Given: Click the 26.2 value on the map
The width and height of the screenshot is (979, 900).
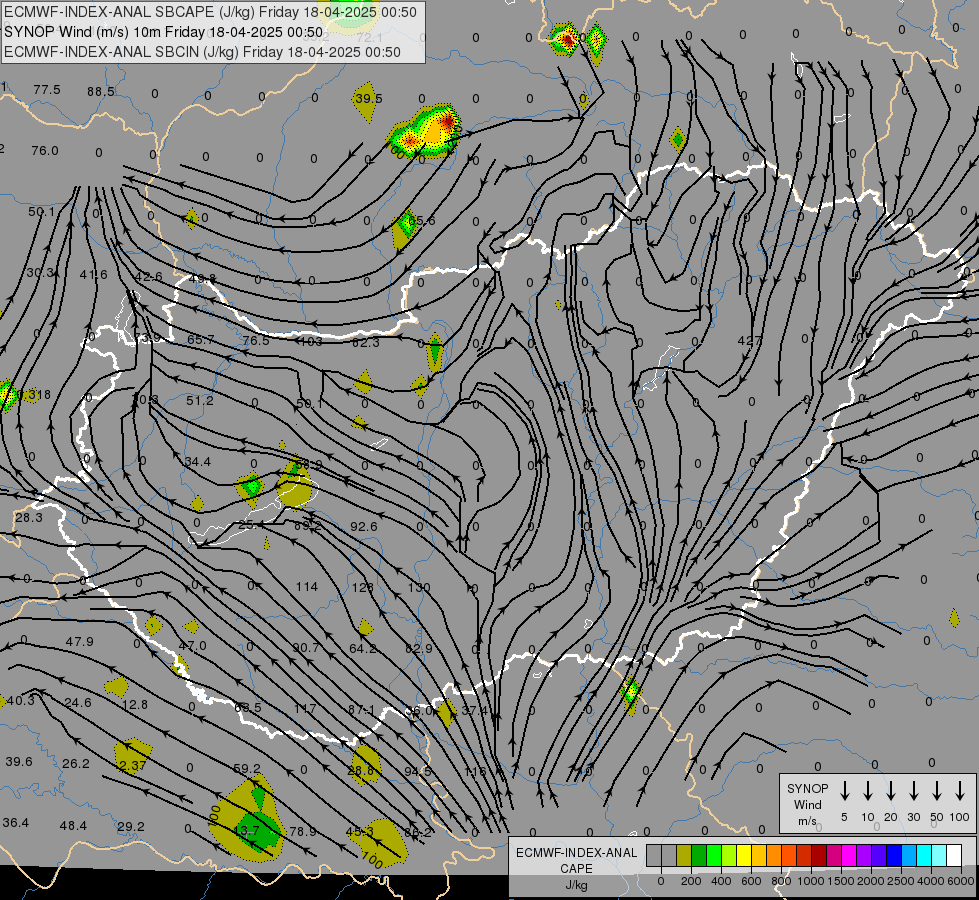Looking at the screenshot, I should coord(76,763).
